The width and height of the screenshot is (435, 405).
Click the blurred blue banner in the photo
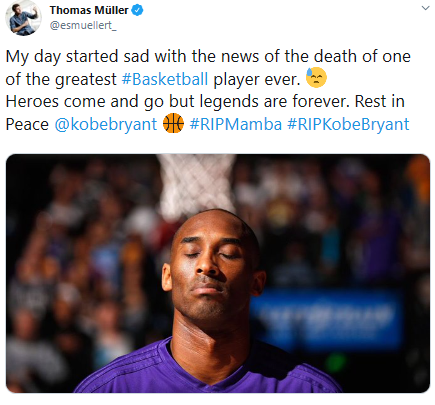(x=328, y=320)
